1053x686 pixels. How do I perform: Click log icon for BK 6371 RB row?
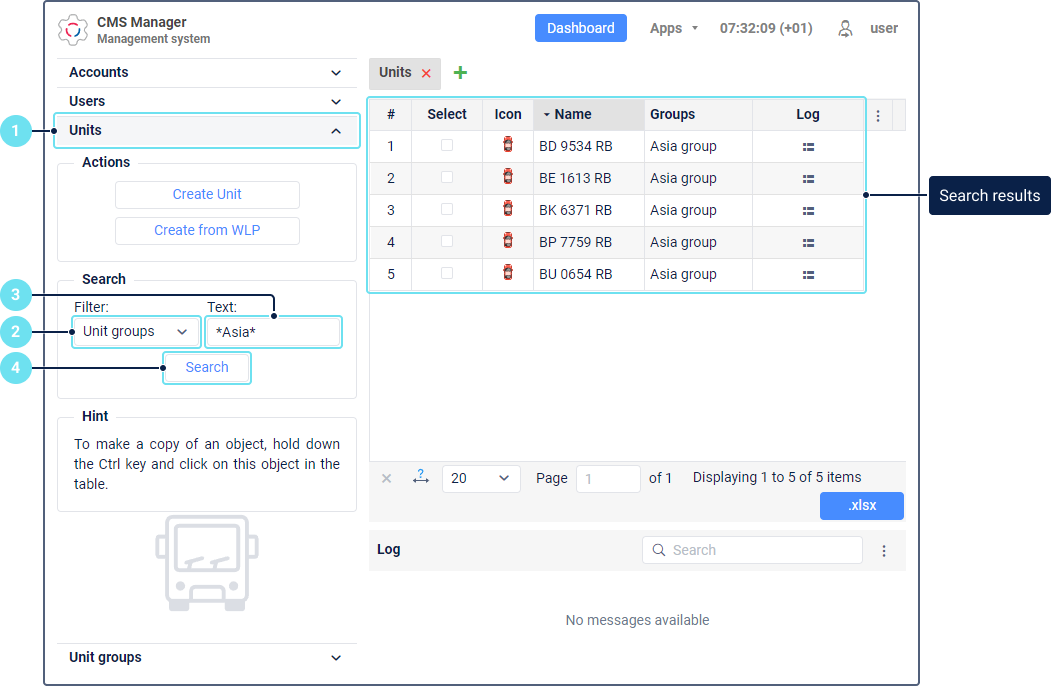pyautogui.click(x=808, y=211)
